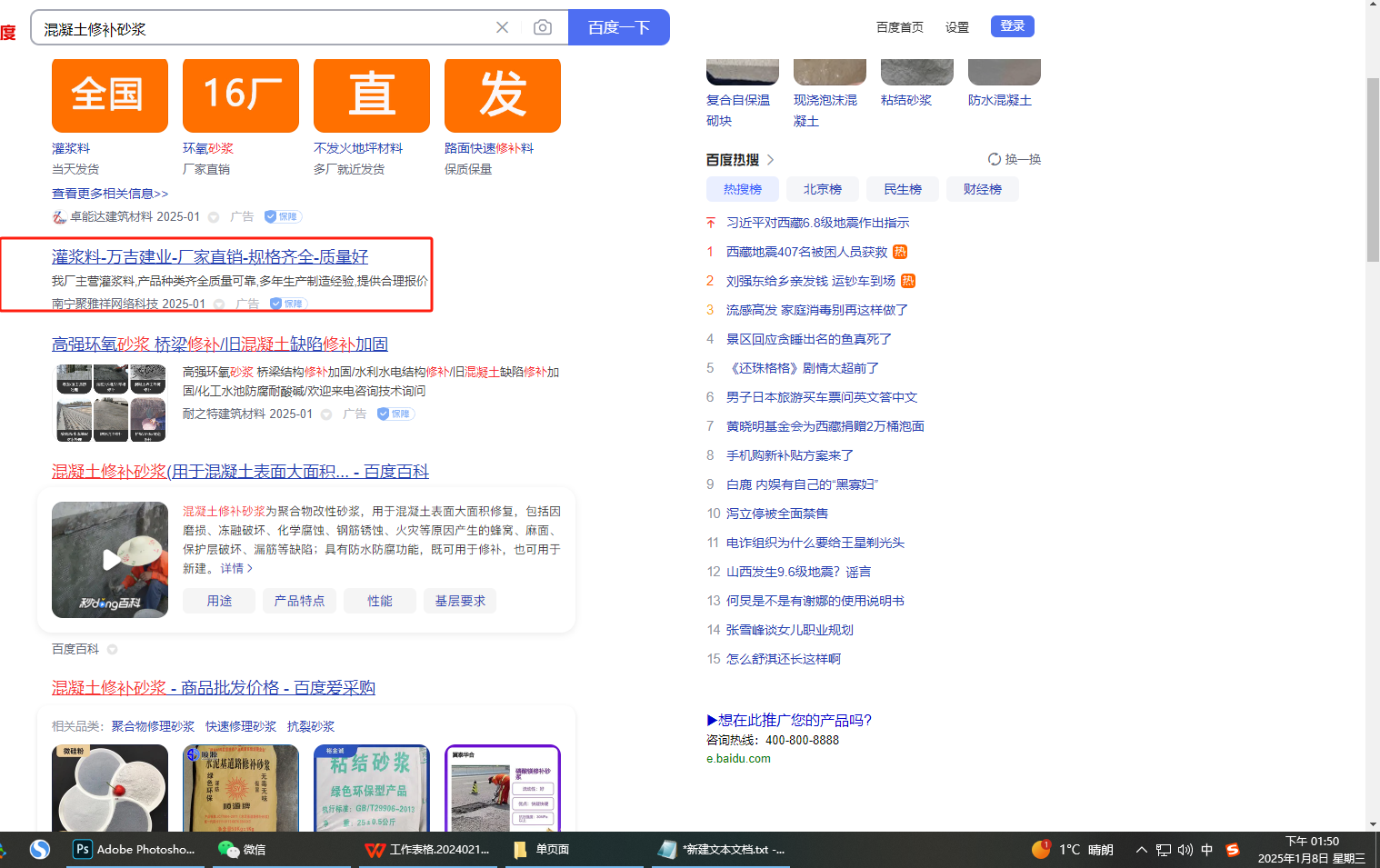Open network settings from the system tray
Viewport: 1380px width, 868px height.
[1164, 850]
